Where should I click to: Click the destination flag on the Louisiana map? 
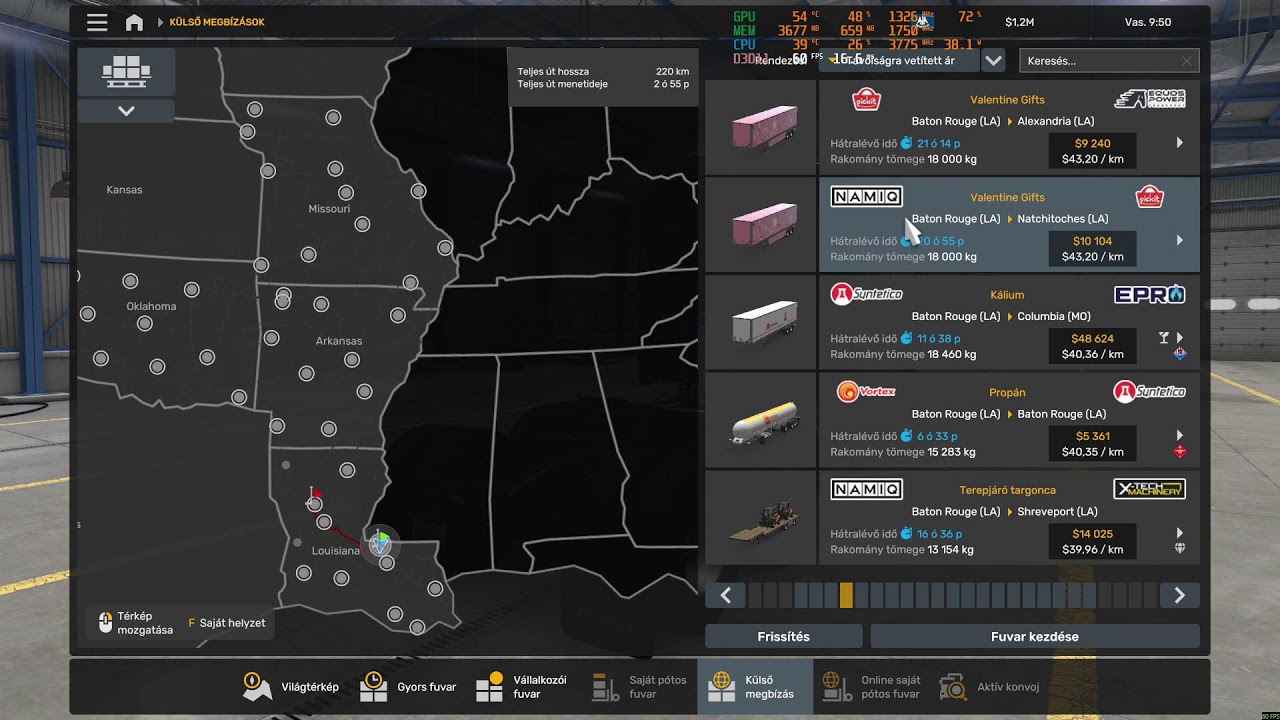[x=315, y=493]
